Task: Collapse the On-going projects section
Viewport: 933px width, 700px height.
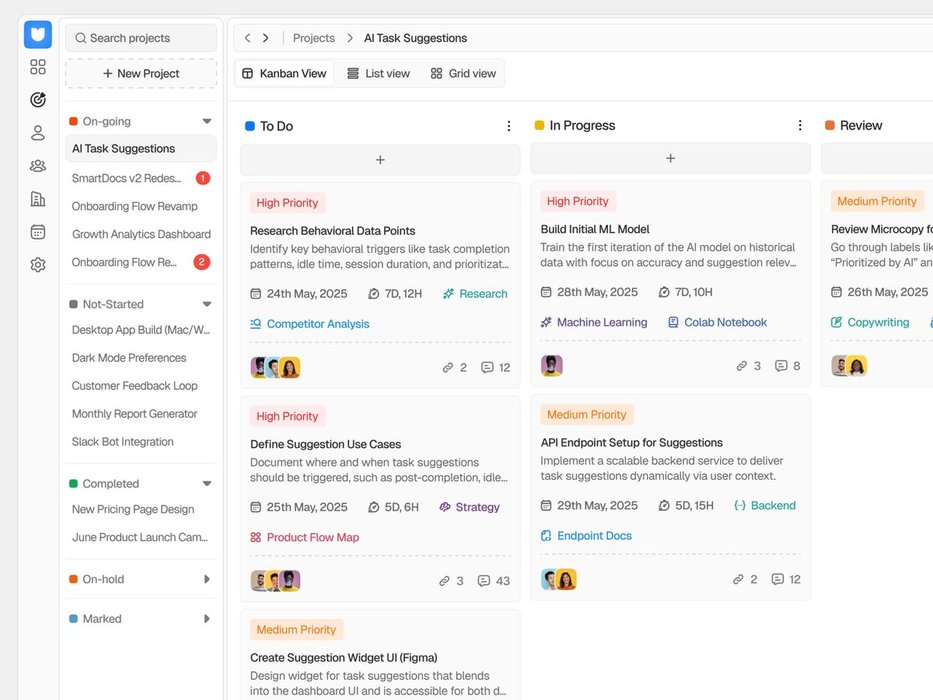Action: coord(207,121)
